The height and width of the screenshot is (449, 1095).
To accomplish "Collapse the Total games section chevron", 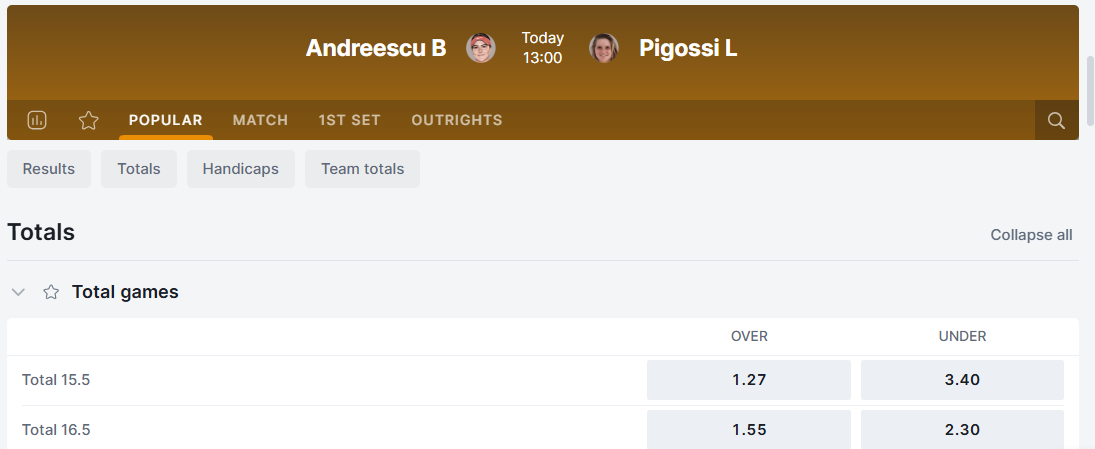I will point(18,292).
